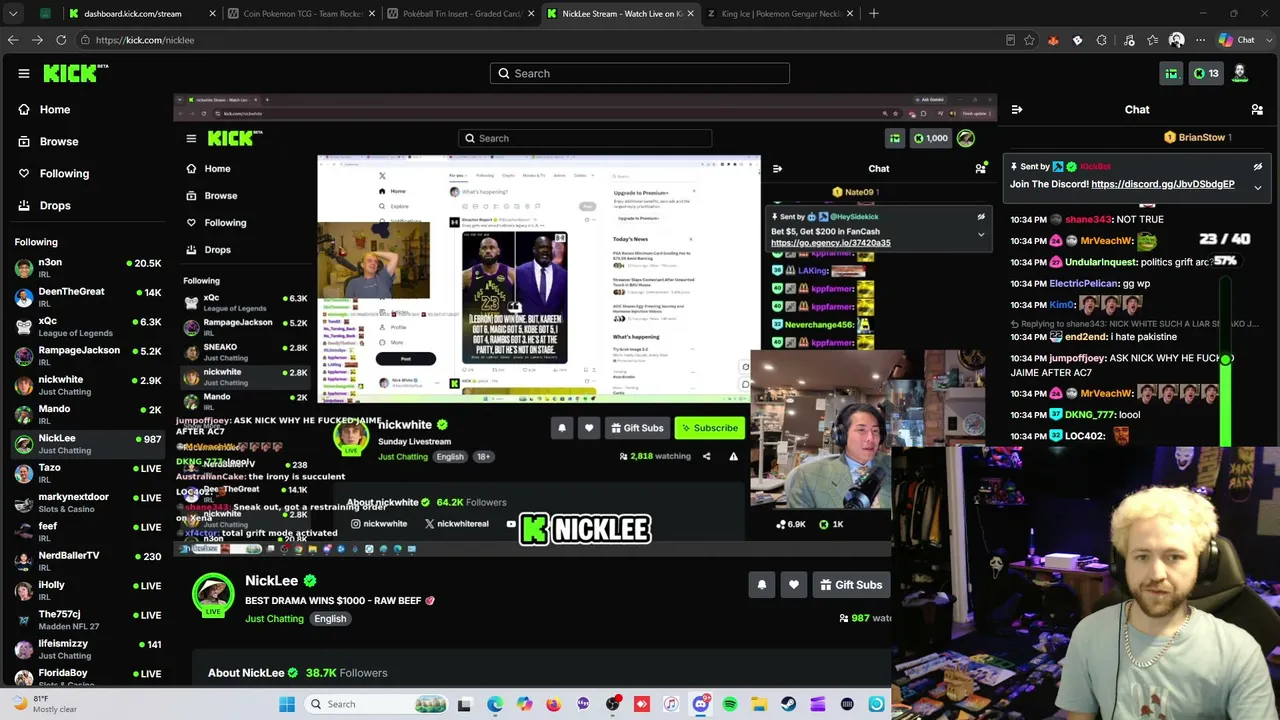The image size is (1280, 720).
Task: Launch Firefox from the taskbar
Action: point(554,704)
